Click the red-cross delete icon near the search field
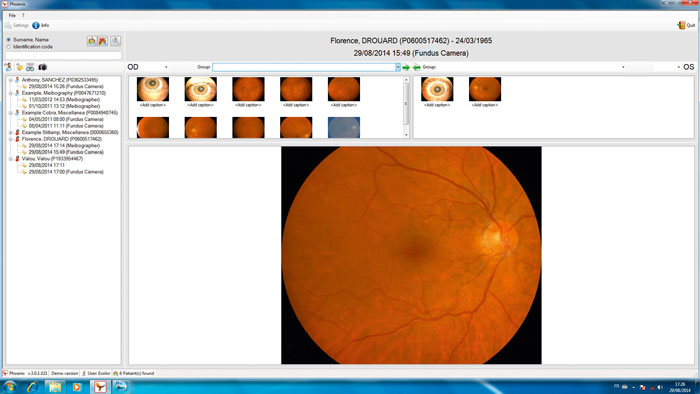This screenshot has width=700, height=394. tap(103, 41)
